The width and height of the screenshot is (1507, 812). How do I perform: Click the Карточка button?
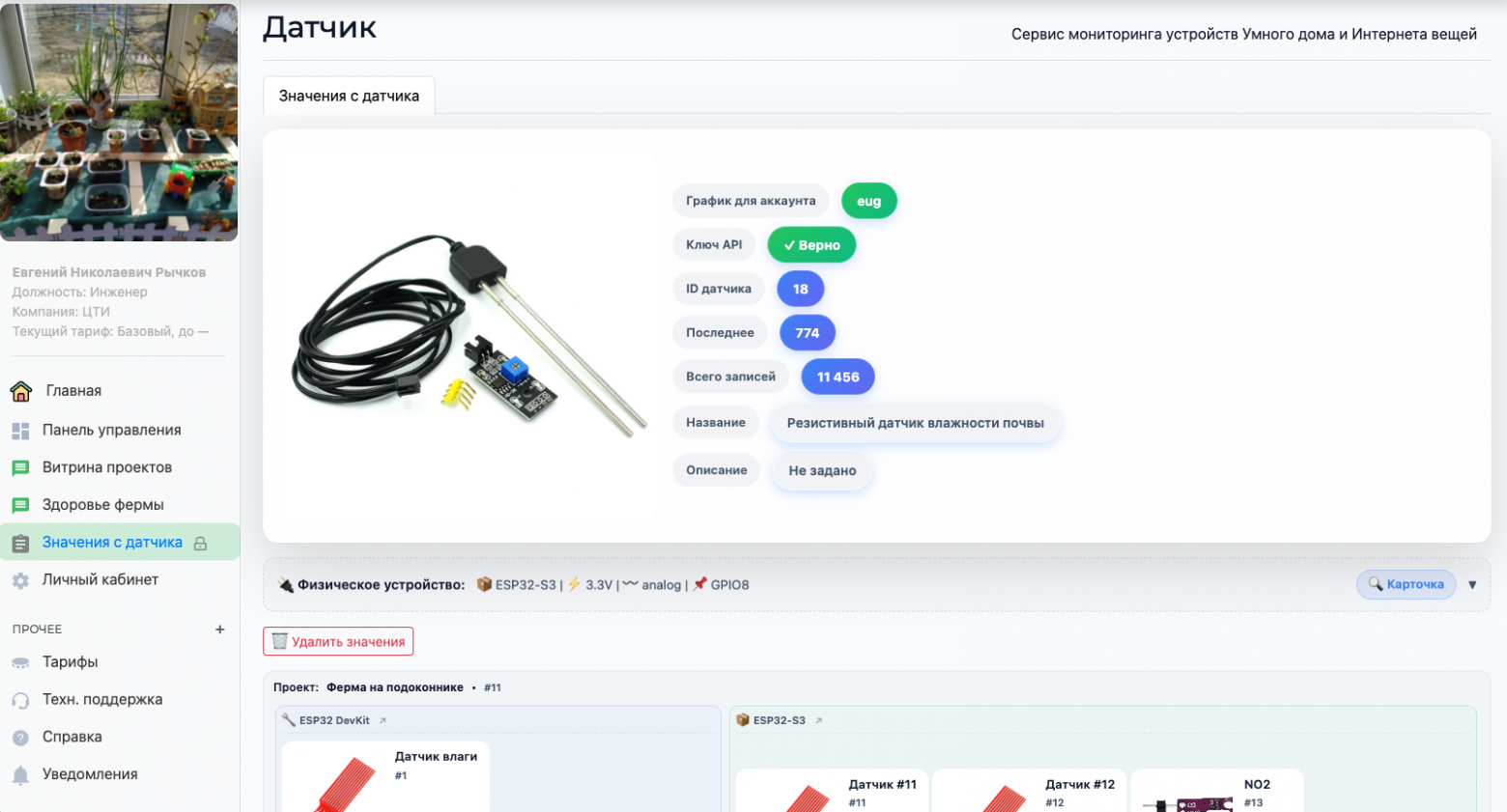pos(1406,584)
